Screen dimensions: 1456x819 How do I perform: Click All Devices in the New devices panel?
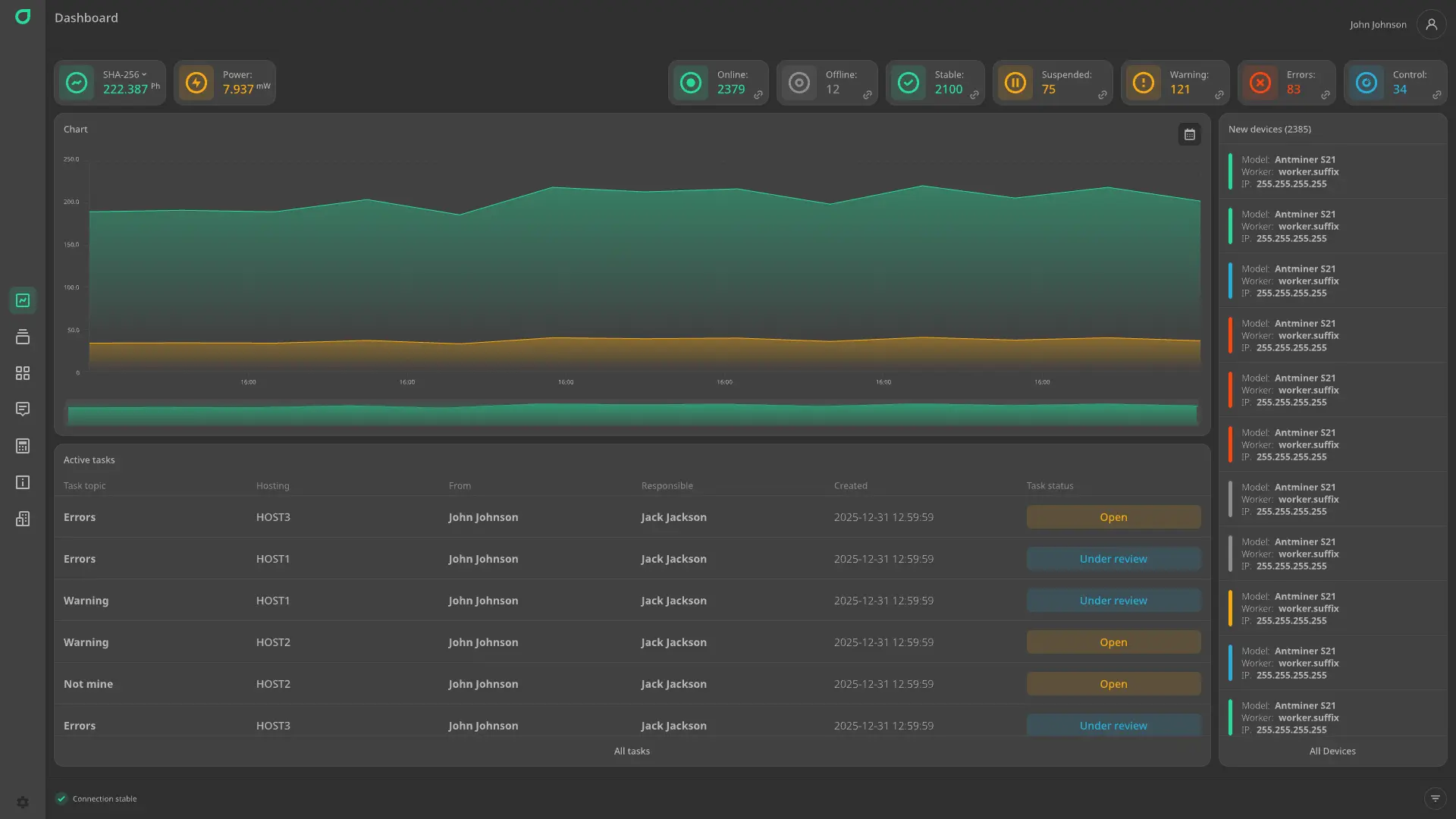pyautogui.click(x=1332, y=751)
